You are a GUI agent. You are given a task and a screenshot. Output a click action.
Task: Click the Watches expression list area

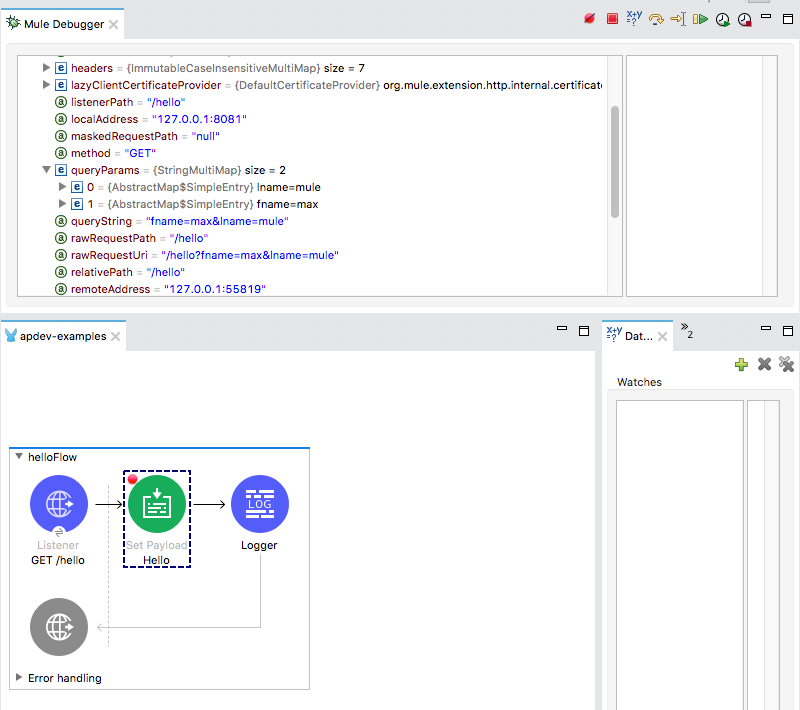(680, 554)
